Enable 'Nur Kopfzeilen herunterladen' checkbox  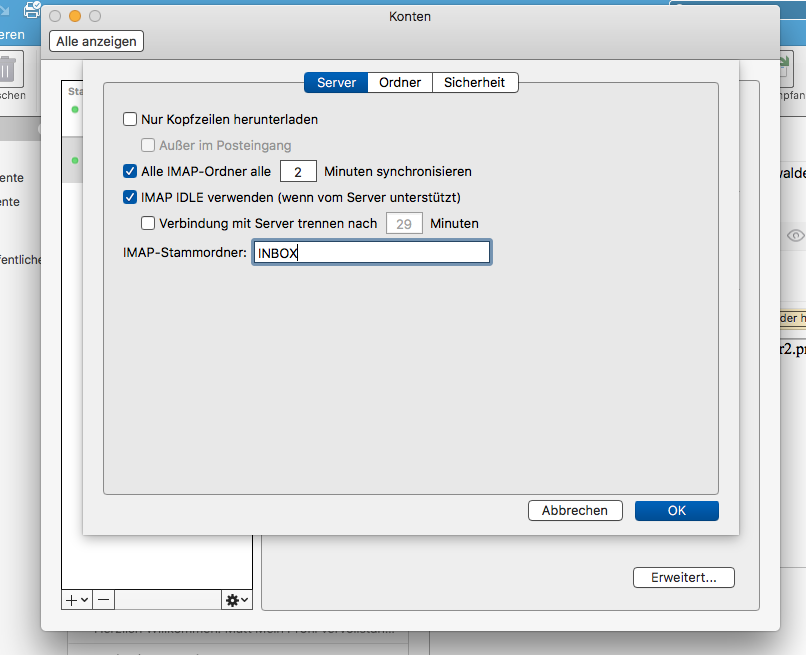point(130,120)
